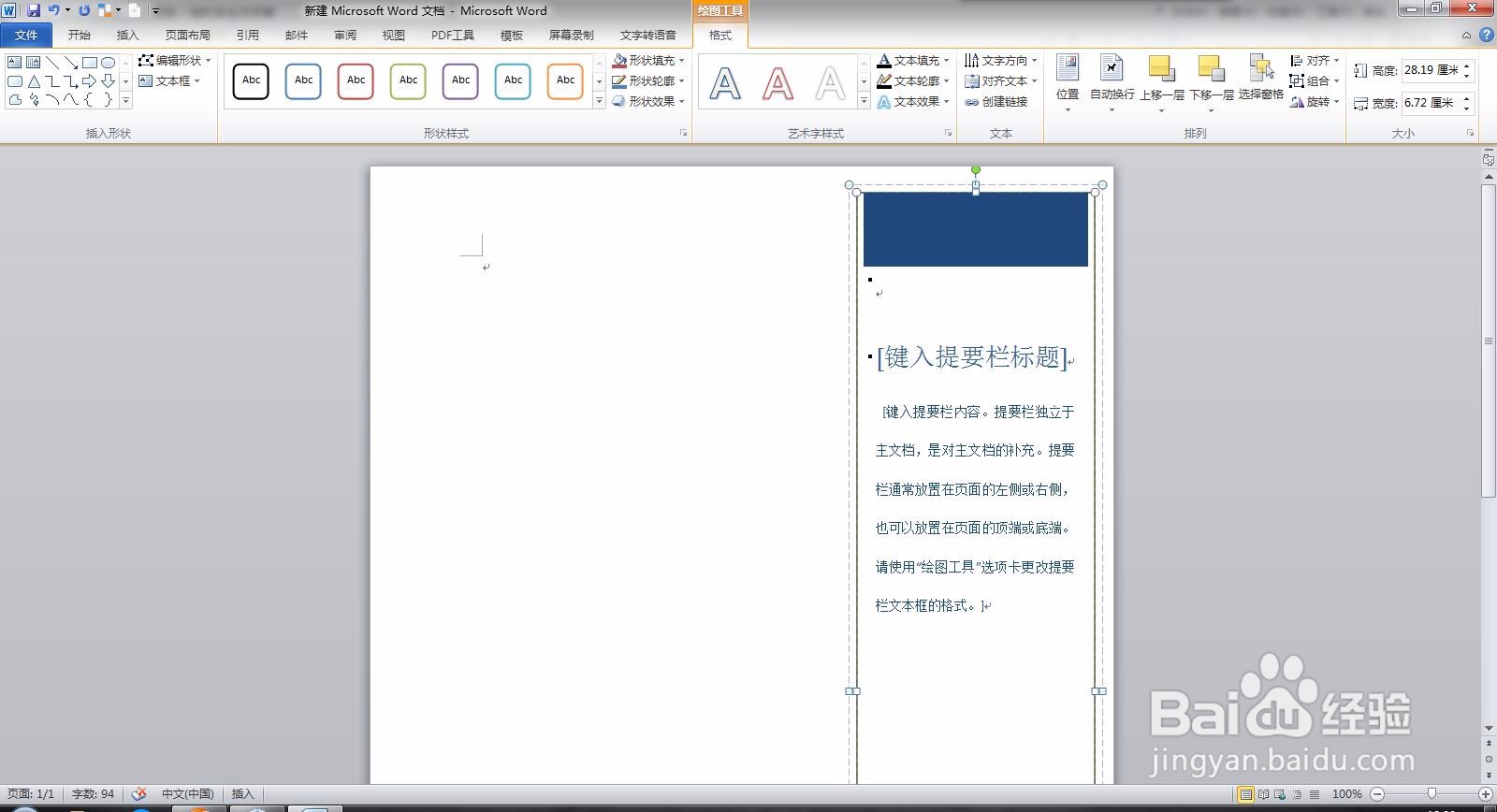This screenshot has height=812, width=1497.
Task: Switch to the View (视图) tab
Action: [393, 36]
